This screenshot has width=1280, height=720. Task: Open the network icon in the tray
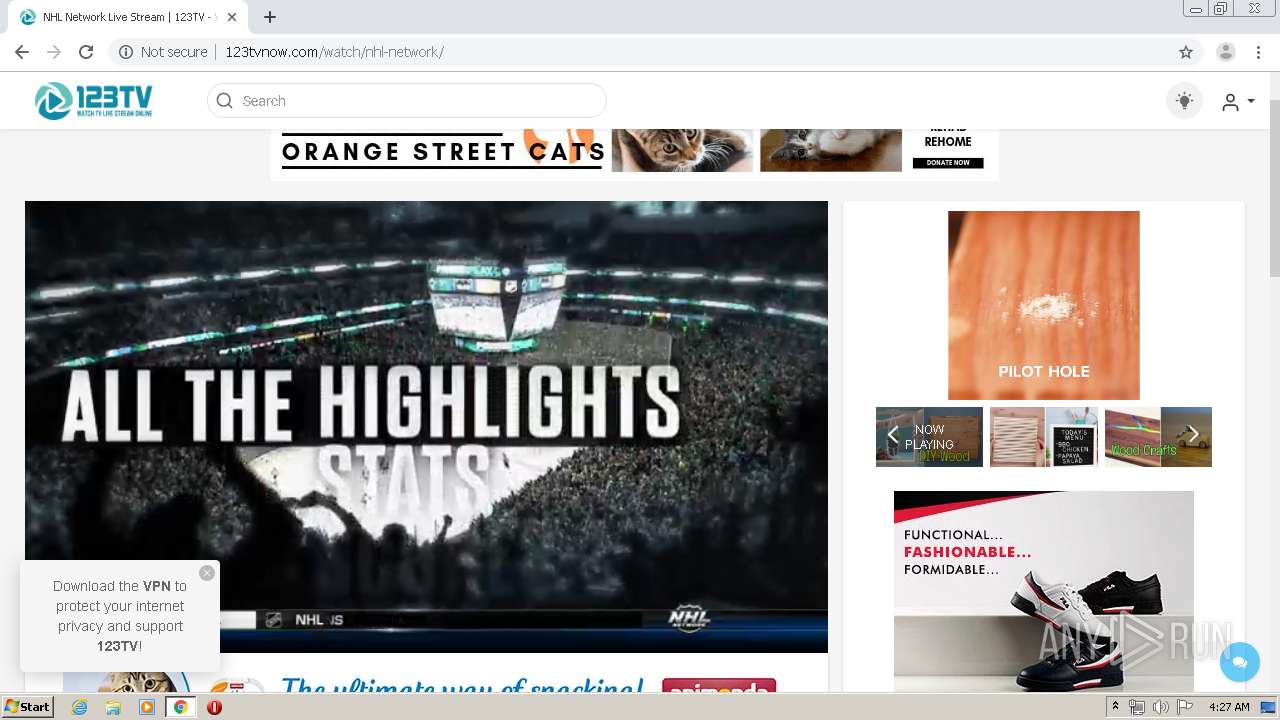pyautogui.click(x=1137, y=707)
